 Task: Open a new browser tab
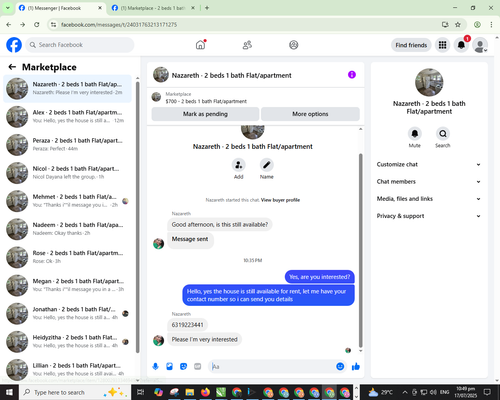[x=207, y=8]
